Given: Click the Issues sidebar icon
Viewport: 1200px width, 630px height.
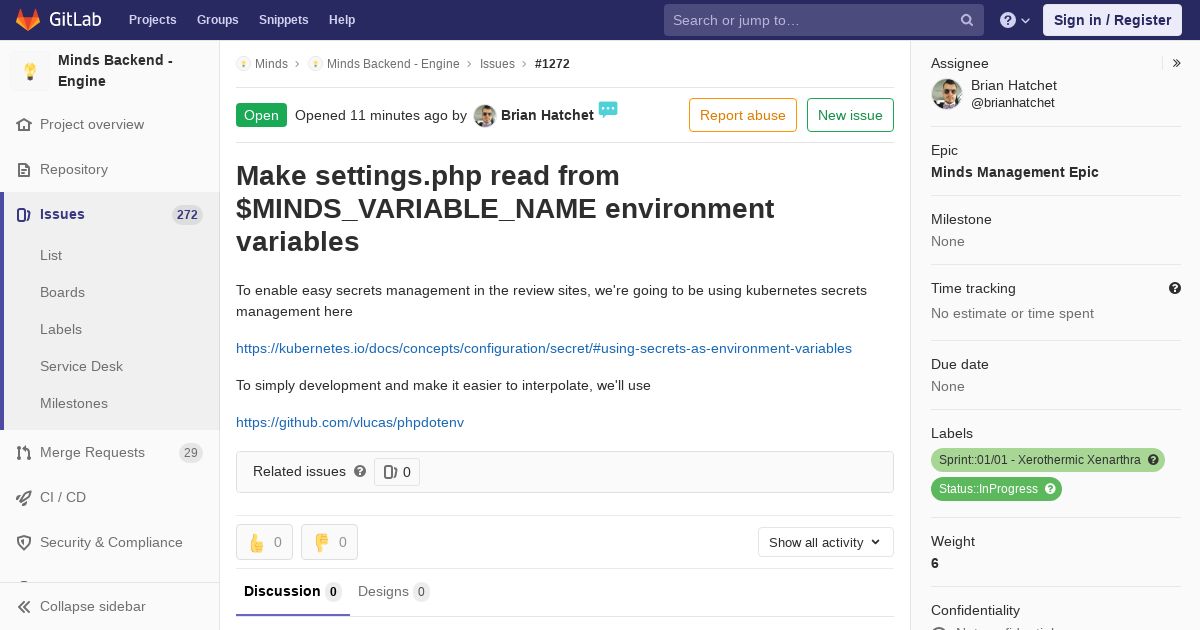Looking at the screenshot, I should [24, 215].
